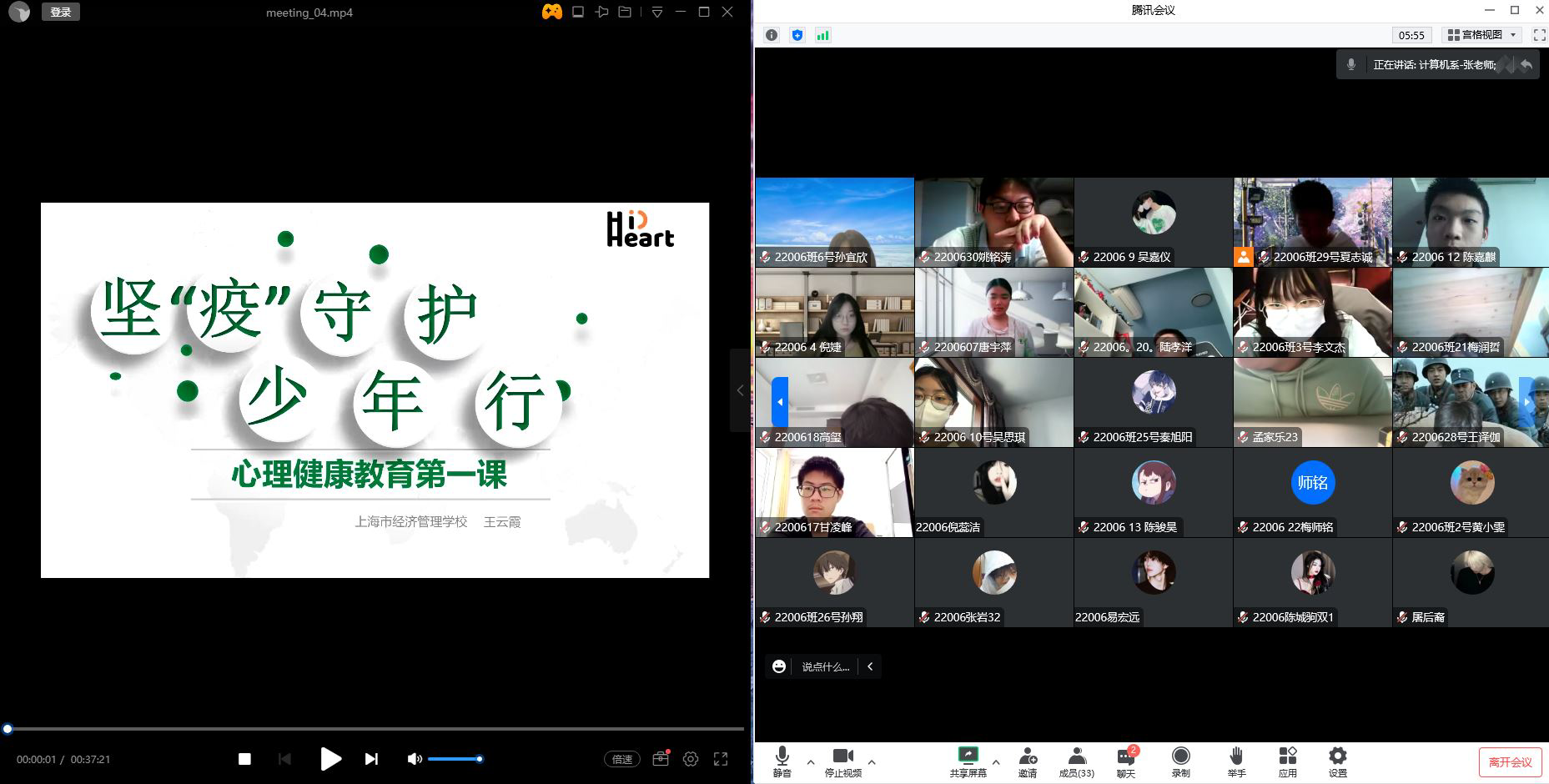Click the 离开会议 leave meeting button

coord(1510,762)
